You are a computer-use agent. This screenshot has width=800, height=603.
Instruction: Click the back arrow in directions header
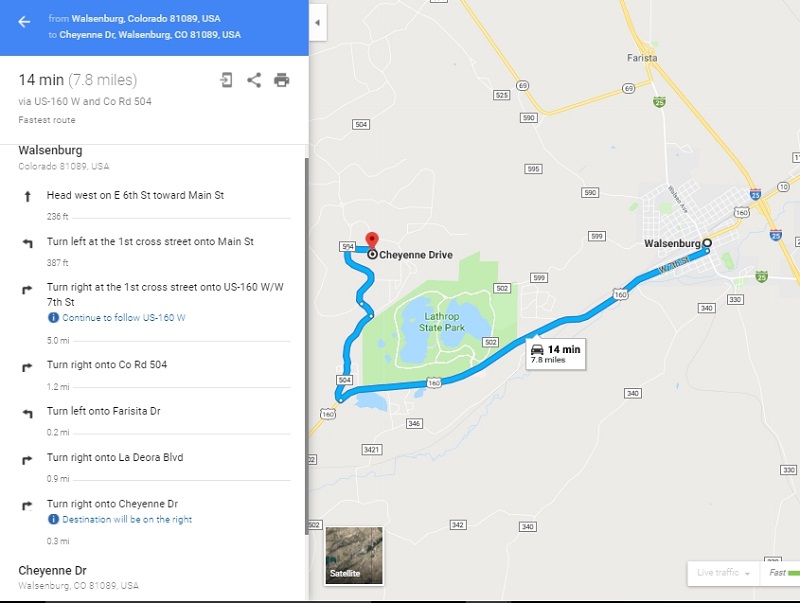(24, 21)
